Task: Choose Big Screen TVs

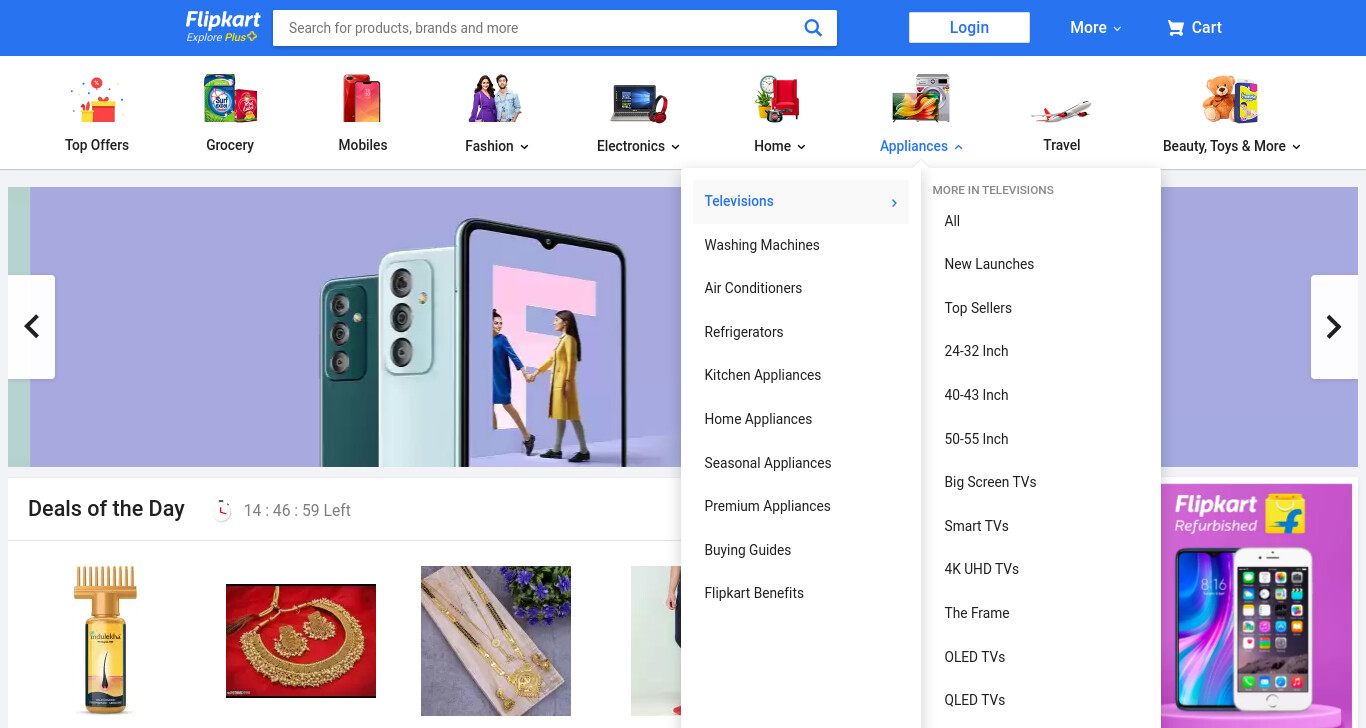Action: [990, 482]
